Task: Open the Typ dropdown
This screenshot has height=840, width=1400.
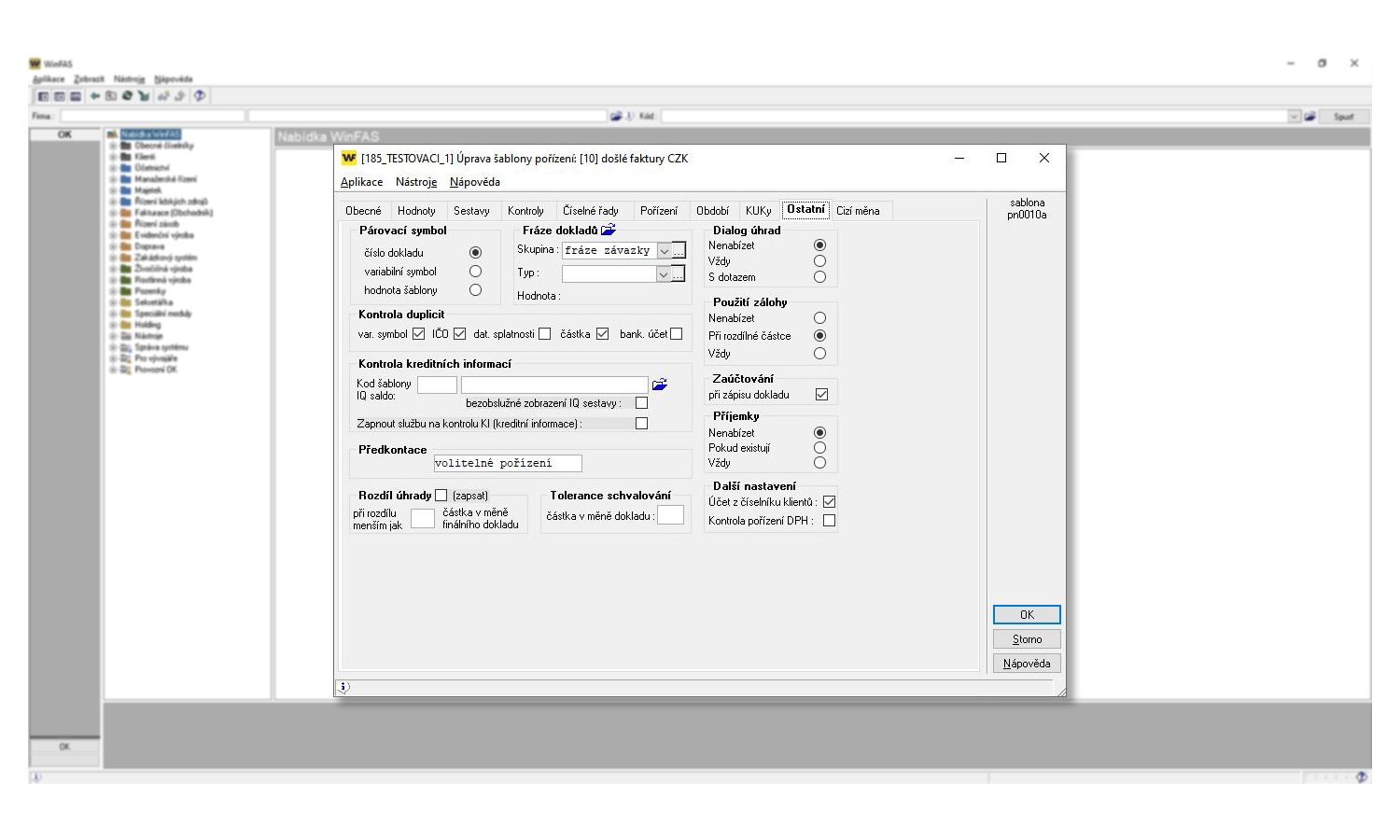Action: coord(664,274)
